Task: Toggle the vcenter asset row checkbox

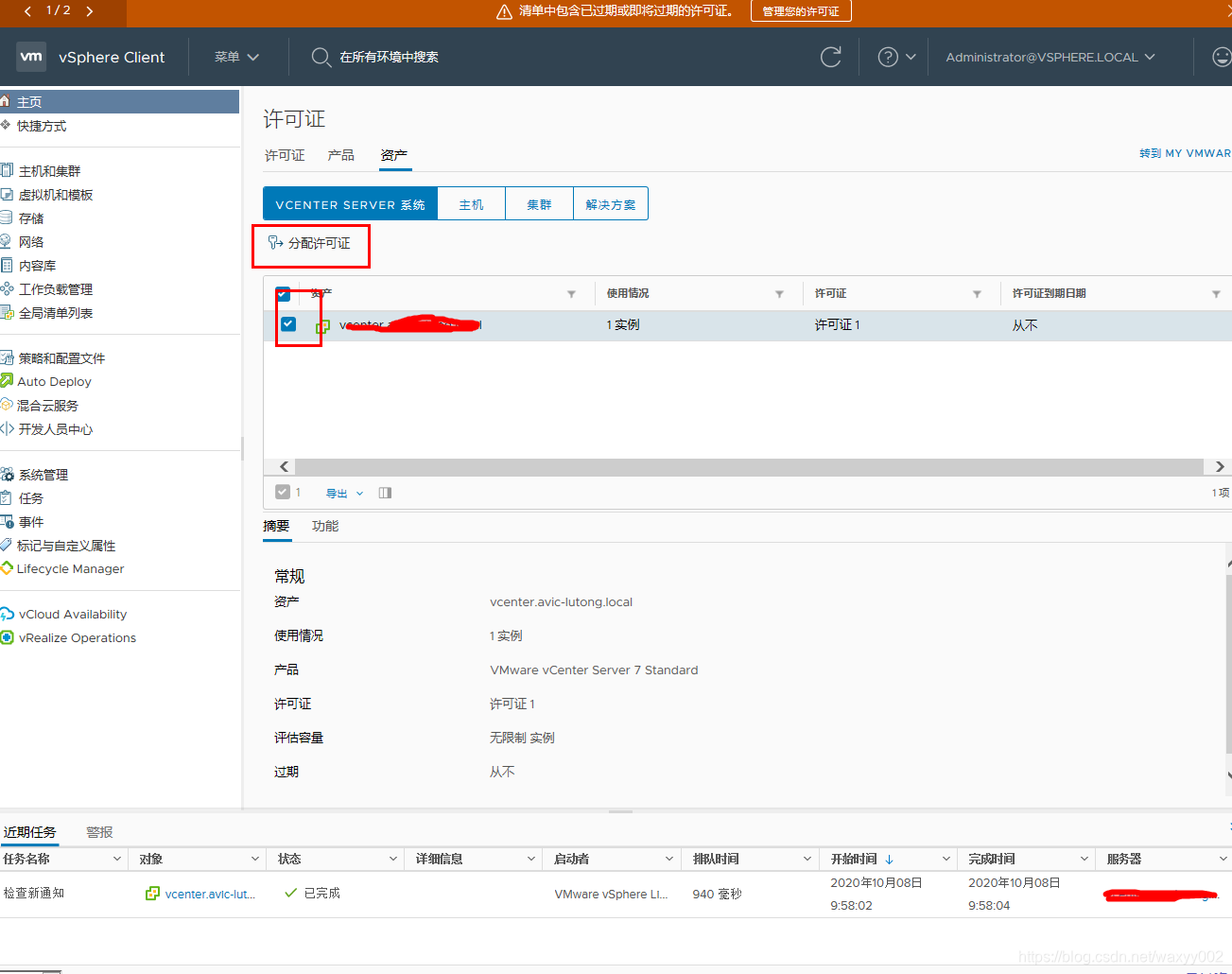Action: [288, 324]
